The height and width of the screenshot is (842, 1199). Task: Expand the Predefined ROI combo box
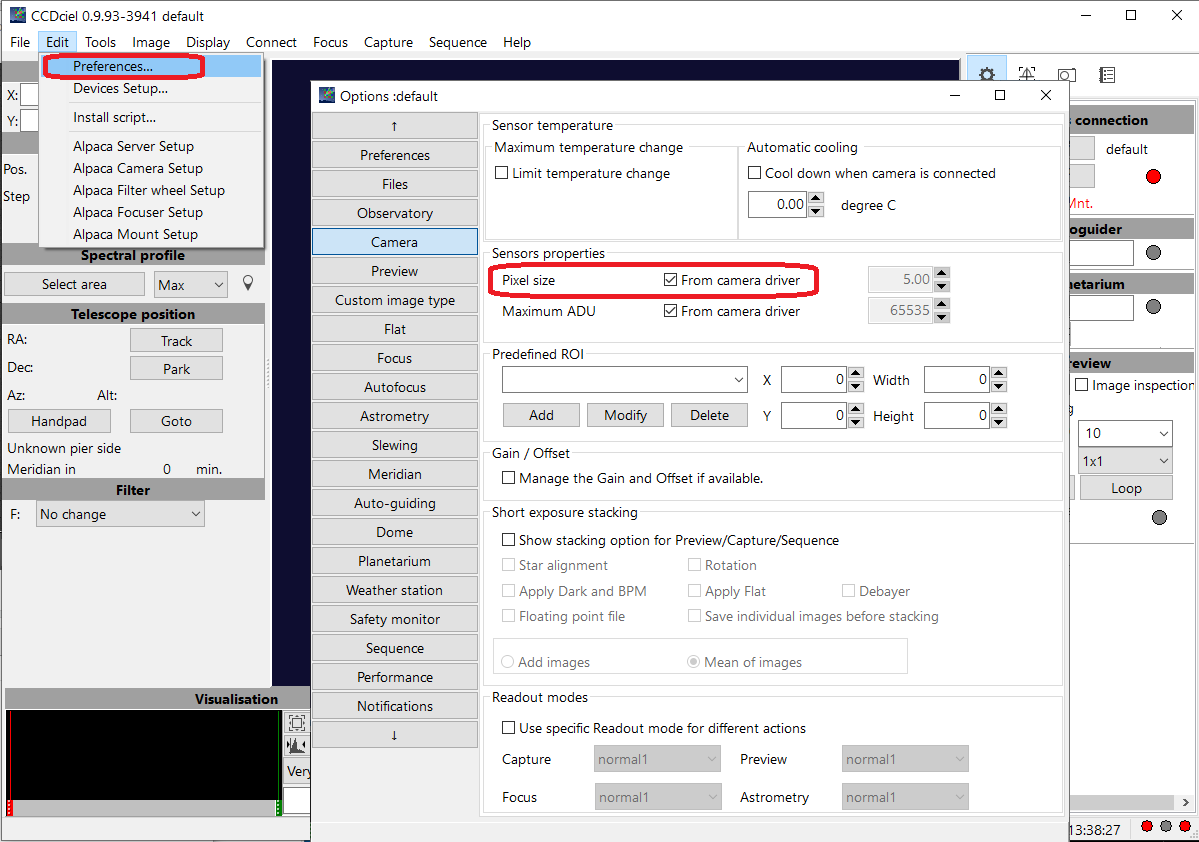tap(738, 380)
